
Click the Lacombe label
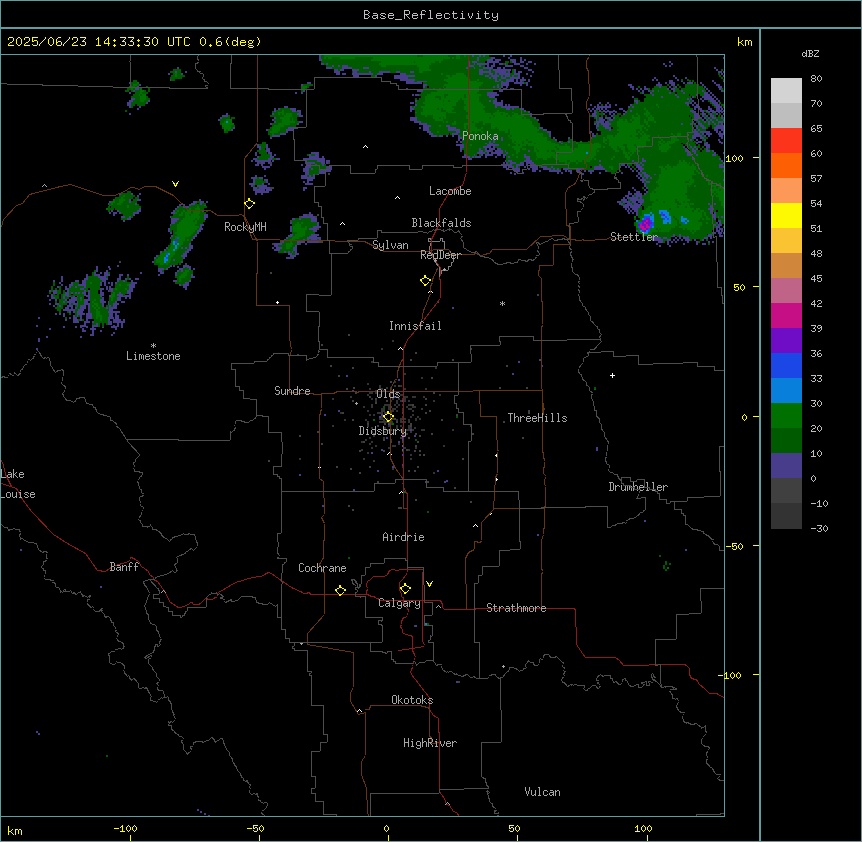(450, 191)
